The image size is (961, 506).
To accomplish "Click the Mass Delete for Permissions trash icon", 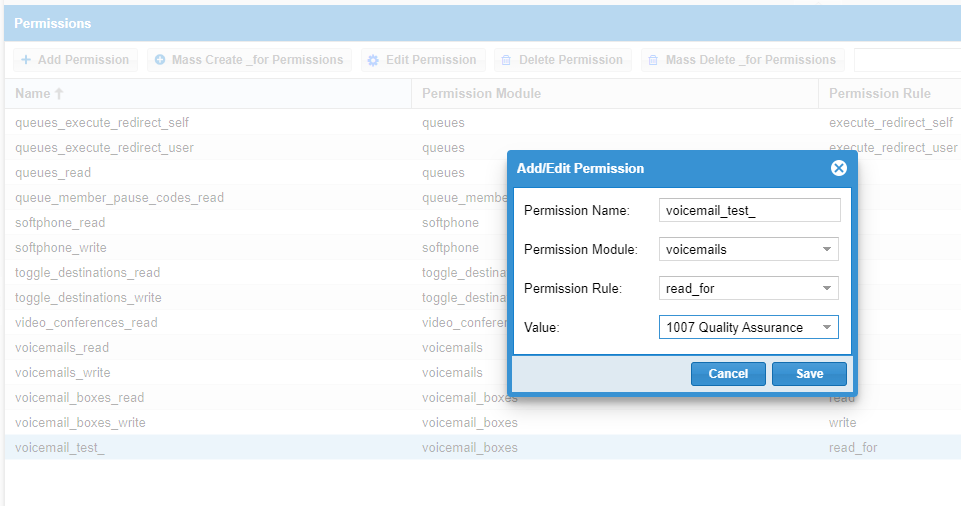I will pos(654,60).
